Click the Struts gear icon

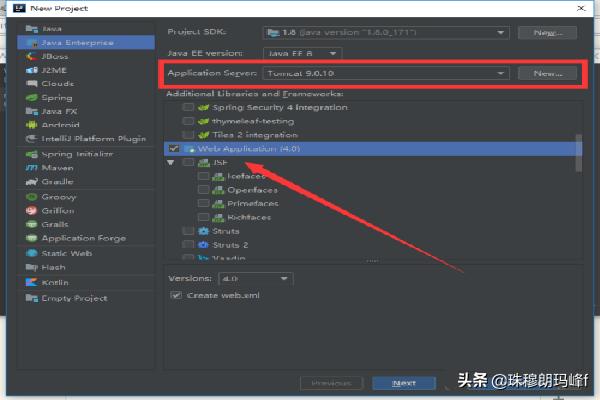tap(204, 231)
